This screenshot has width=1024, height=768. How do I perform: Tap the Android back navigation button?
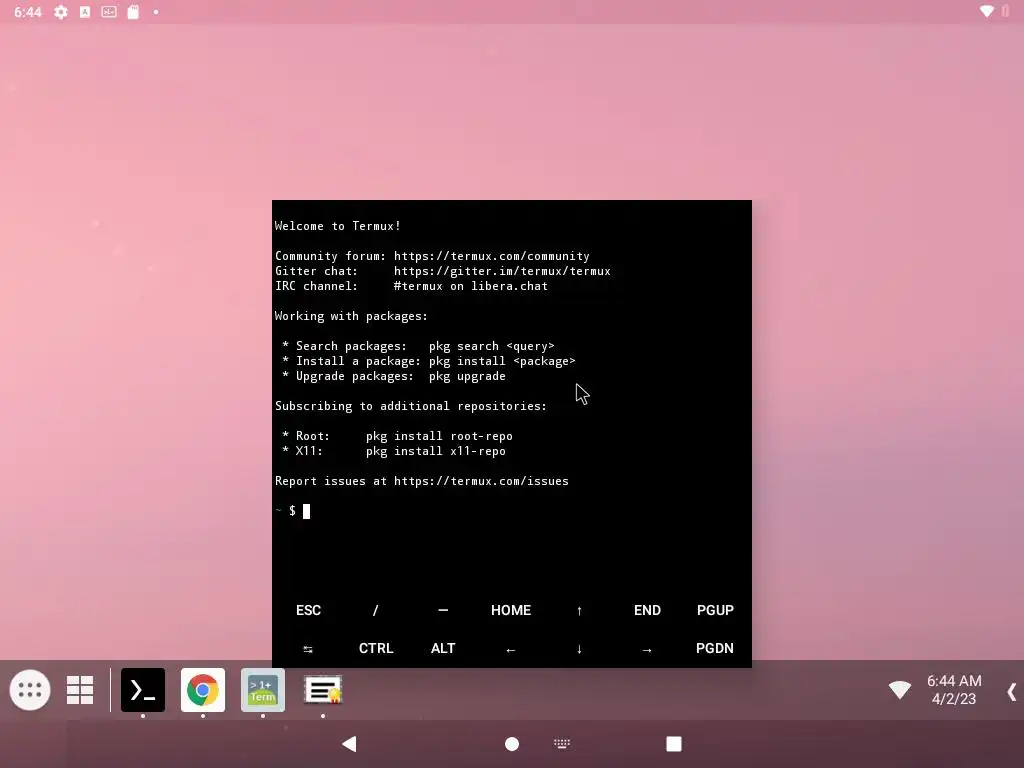[349, 744]
